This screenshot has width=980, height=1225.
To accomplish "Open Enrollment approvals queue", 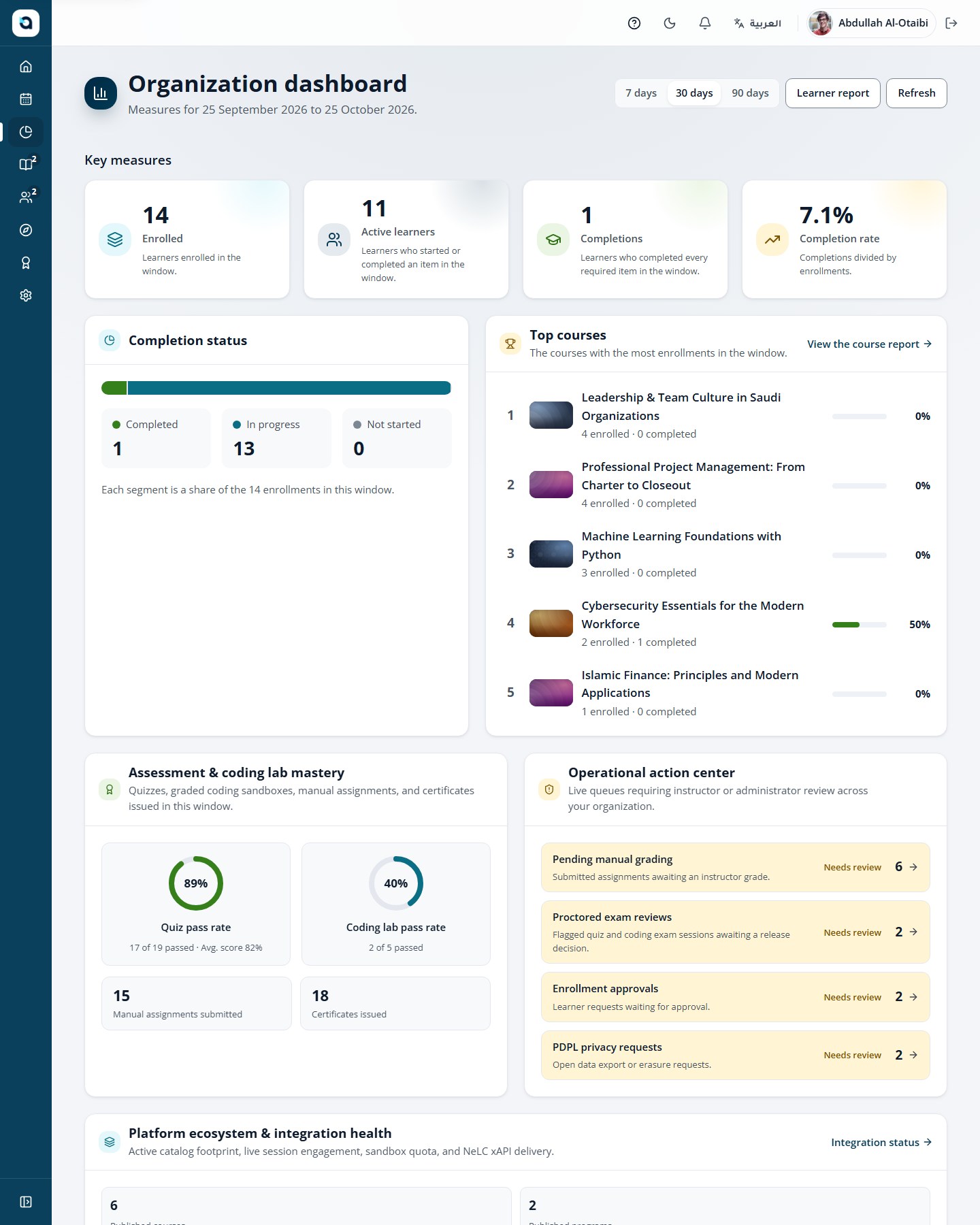I will coord(735,997).
